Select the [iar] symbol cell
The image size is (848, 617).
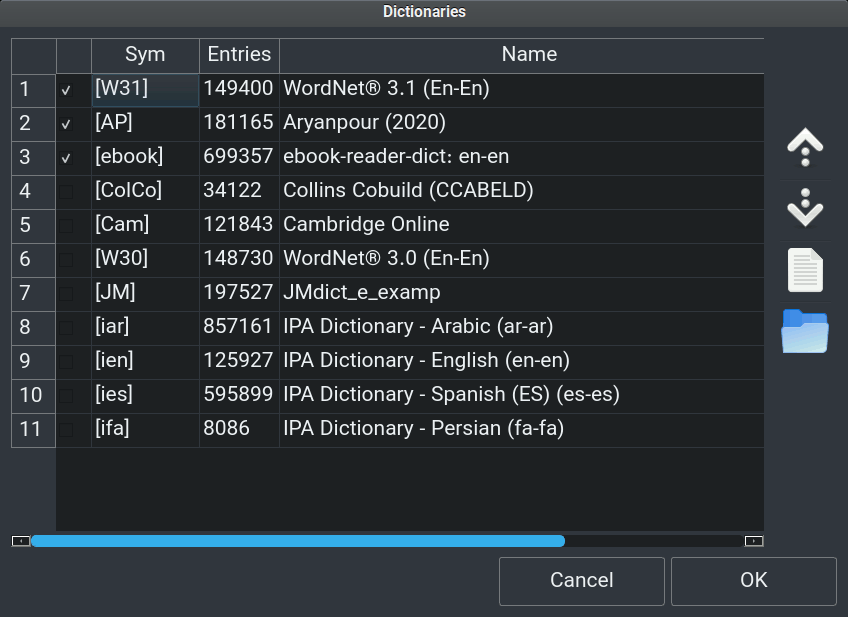point(145,328)
